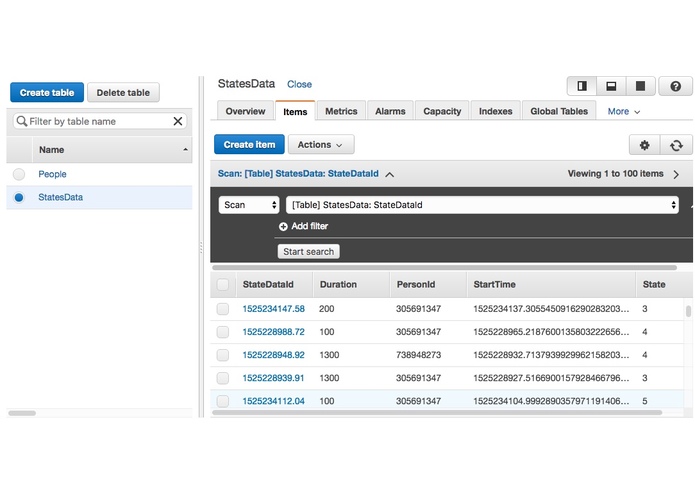
Task: Open the [Table] StatesData: StateDataId dropdown
Action: pyautogui.click(x=482, y=205)
